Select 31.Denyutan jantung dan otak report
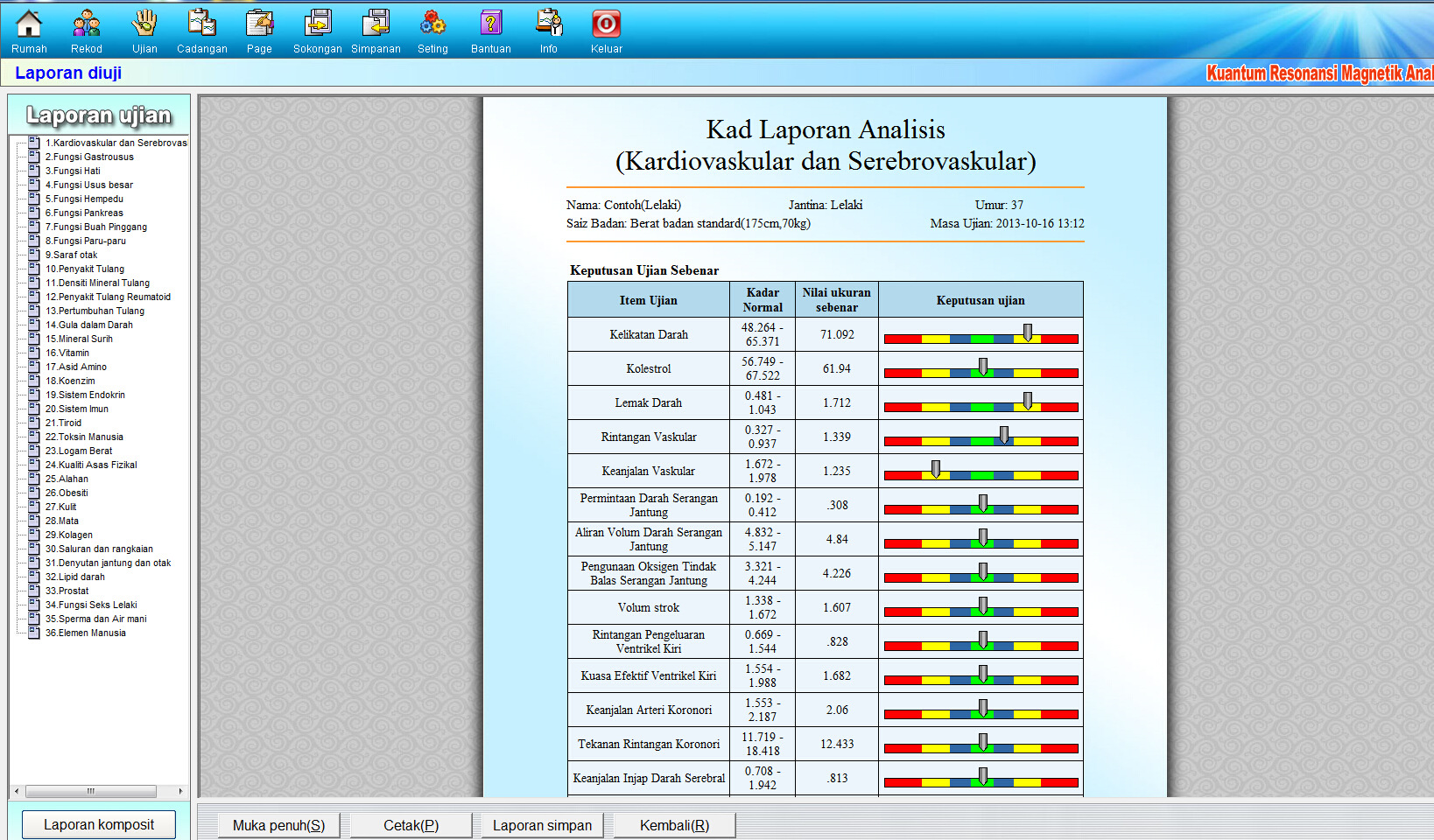This screenshot has height=840, width=1434. tap(109, 563)
